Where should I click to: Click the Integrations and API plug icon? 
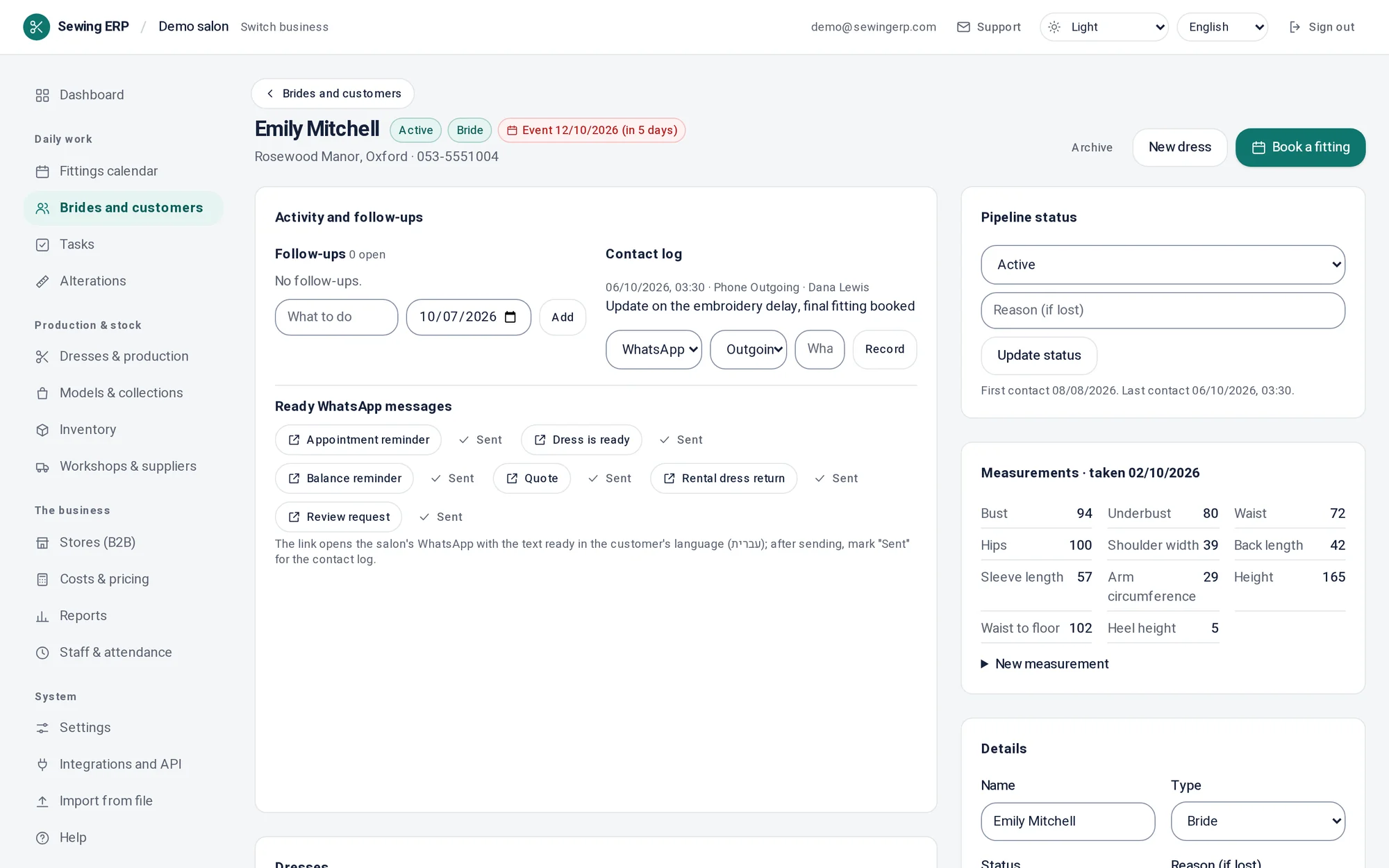click(x=42, y=765)
